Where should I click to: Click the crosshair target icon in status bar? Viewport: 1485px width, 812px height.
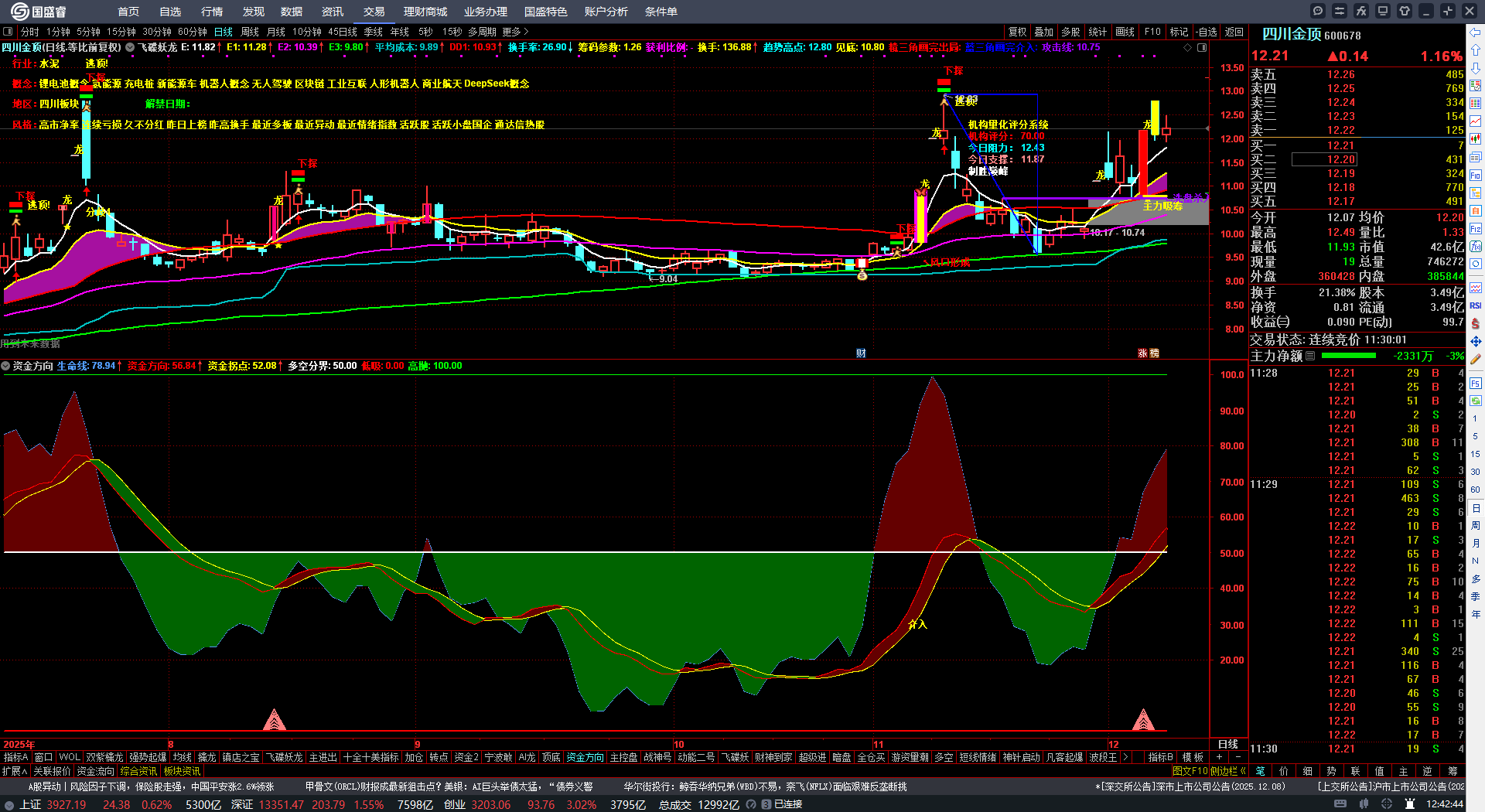tap(1386, 804)
